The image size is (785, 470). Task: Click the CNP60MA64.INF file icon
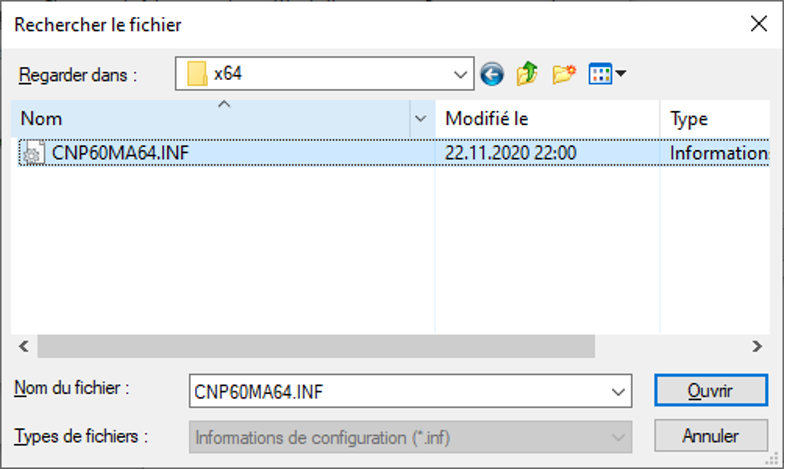32,153
